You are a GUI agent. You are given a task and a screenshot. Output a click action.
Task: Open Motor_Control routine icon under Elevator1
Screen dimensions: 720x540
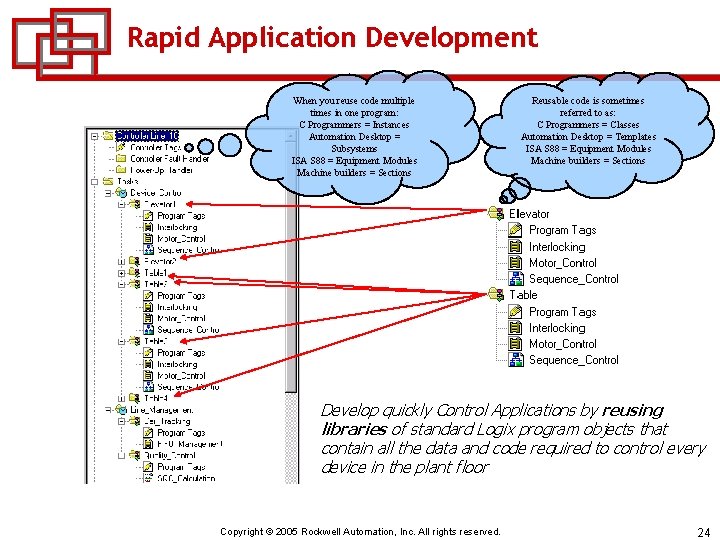pos(148,239)
